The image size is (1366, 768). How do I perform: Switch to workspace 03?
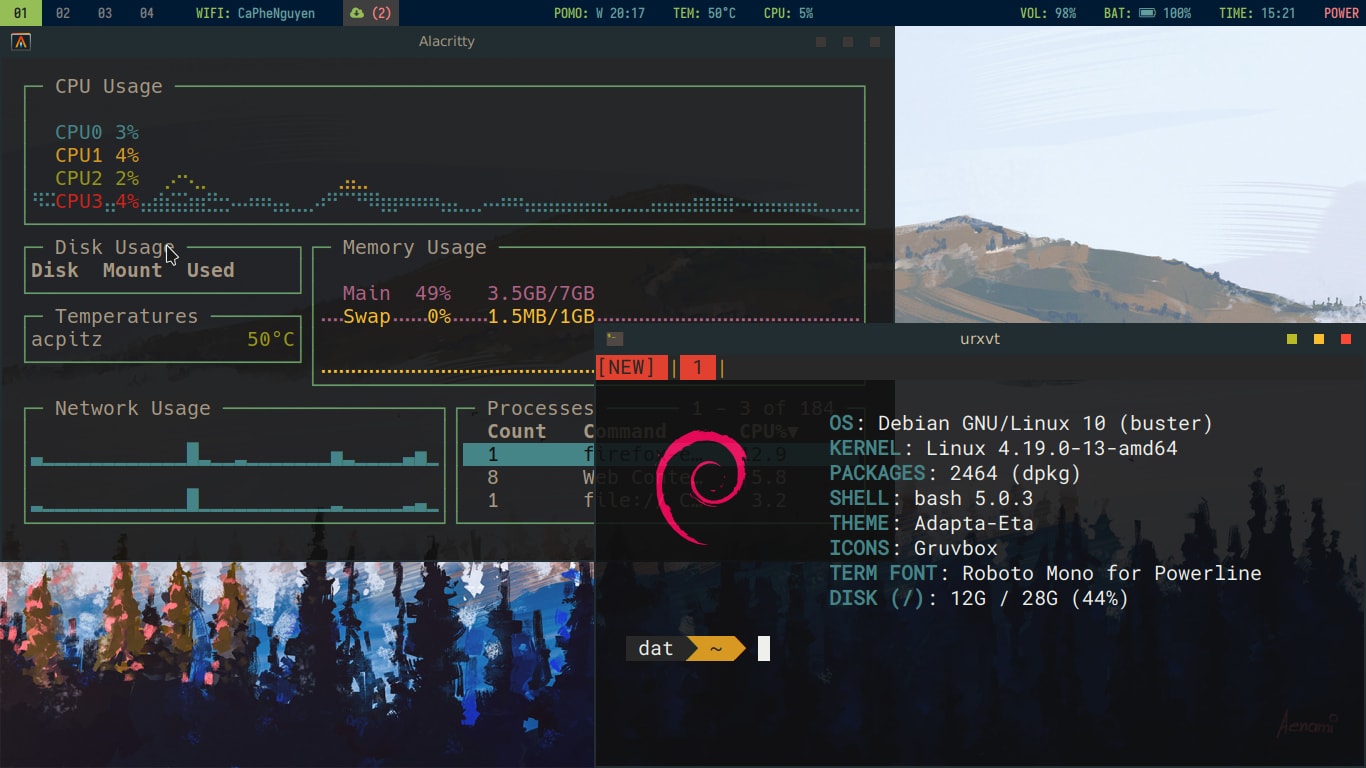[105, 13]
